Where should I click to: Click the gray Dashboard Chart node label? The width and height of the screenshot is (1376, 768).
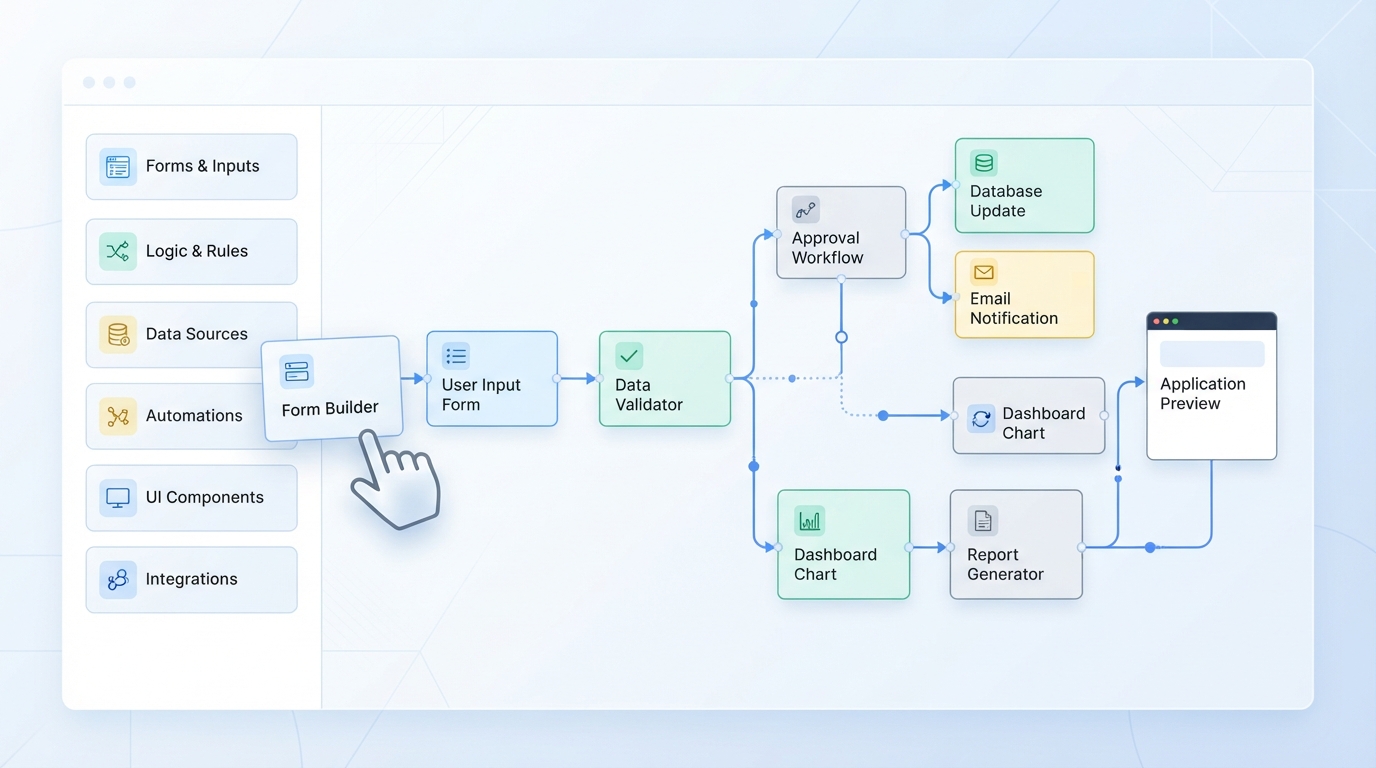[x=1044, y=423]
